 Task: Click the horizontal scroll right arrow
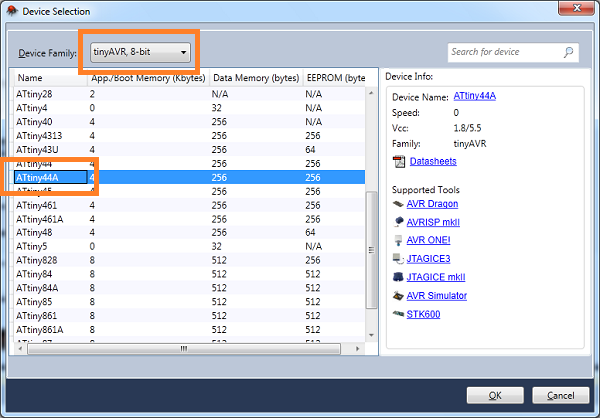coord(357,349)
